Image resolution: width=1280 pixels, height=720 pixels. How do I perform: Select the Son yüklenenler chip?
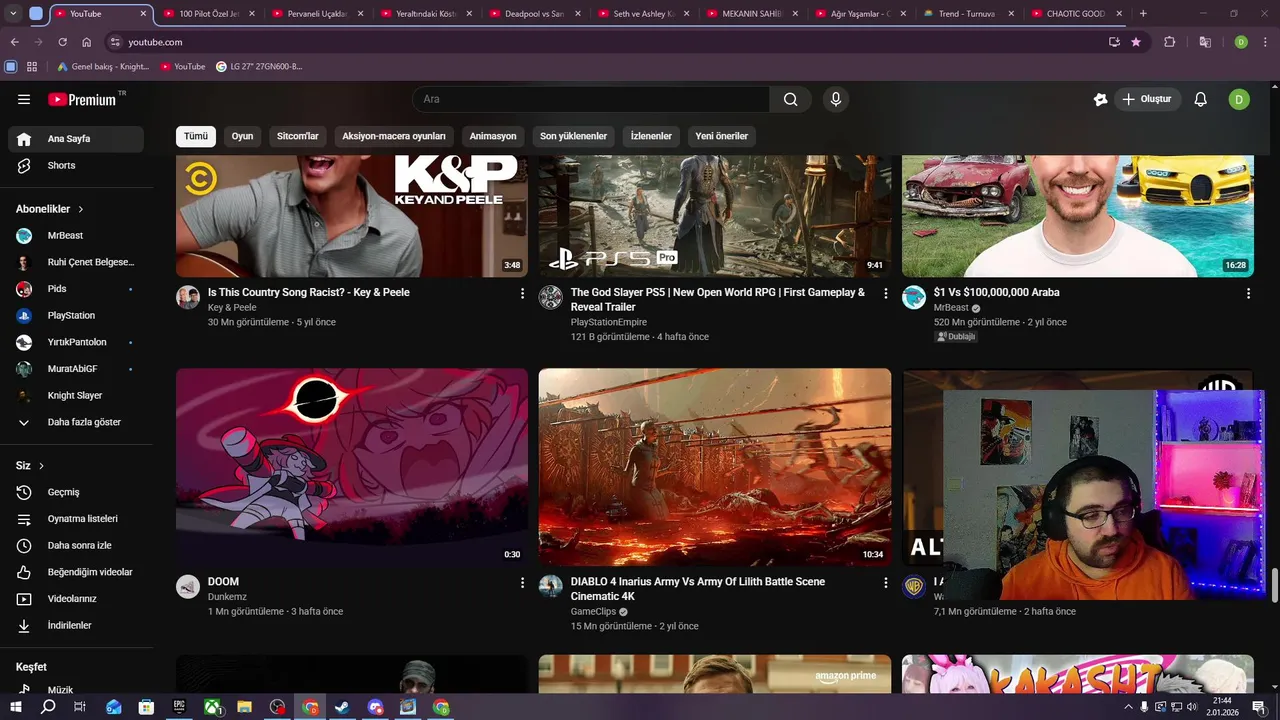click(573, 136)
